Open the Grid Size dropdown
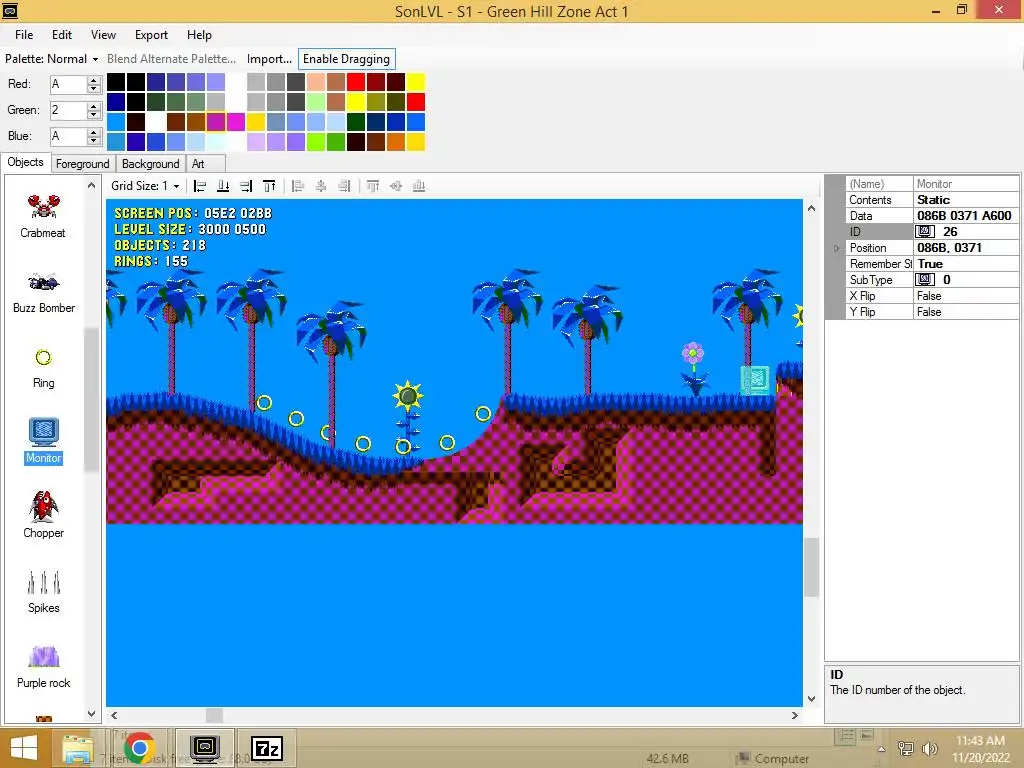 pyautogui.click(x=145, y=186)
